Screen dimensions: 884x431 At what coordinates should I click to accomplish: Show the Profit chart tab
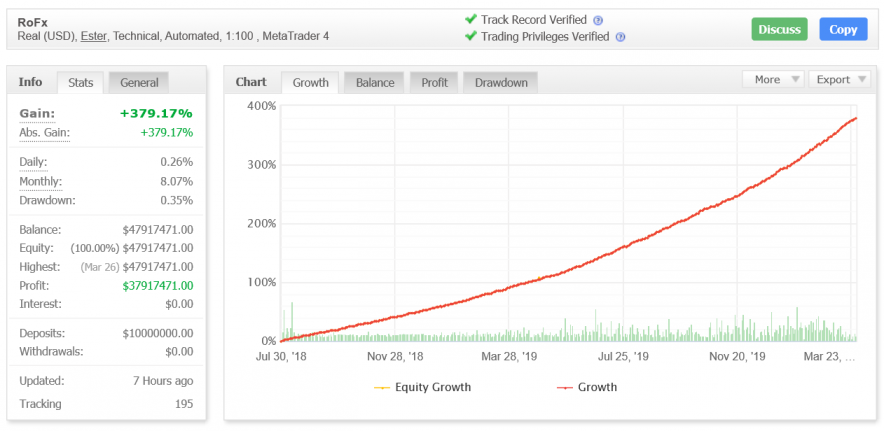(434, 83)
